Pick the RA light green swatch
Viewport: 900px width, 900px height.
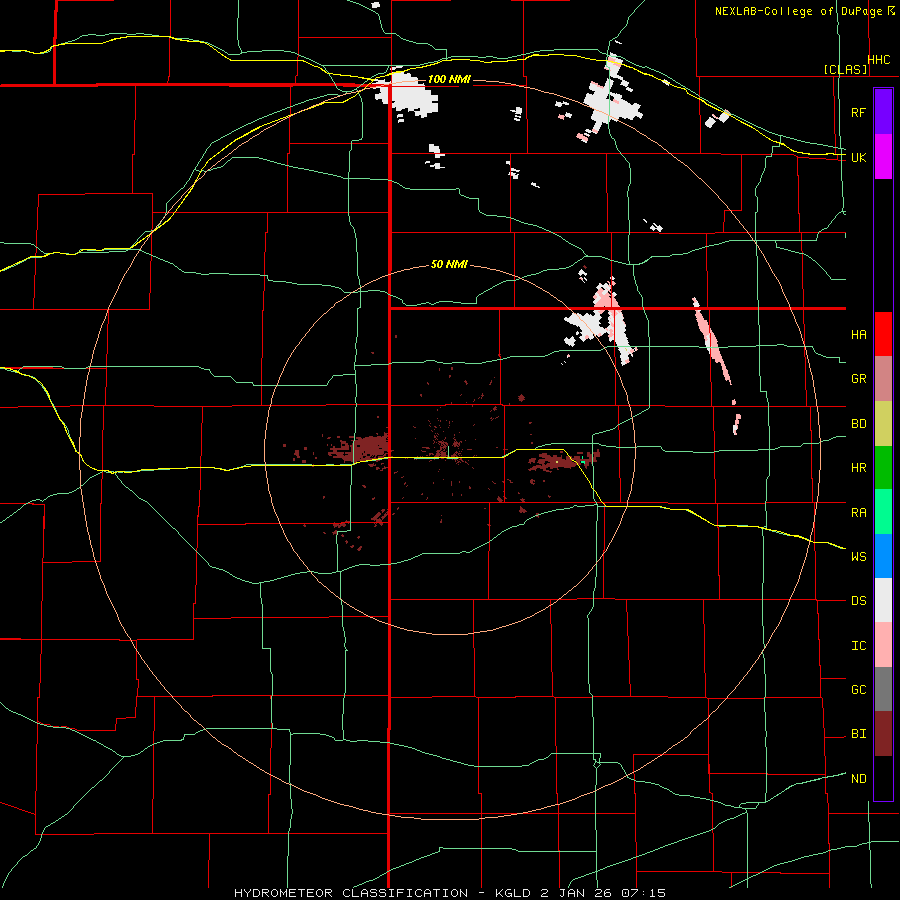point(883,512)
